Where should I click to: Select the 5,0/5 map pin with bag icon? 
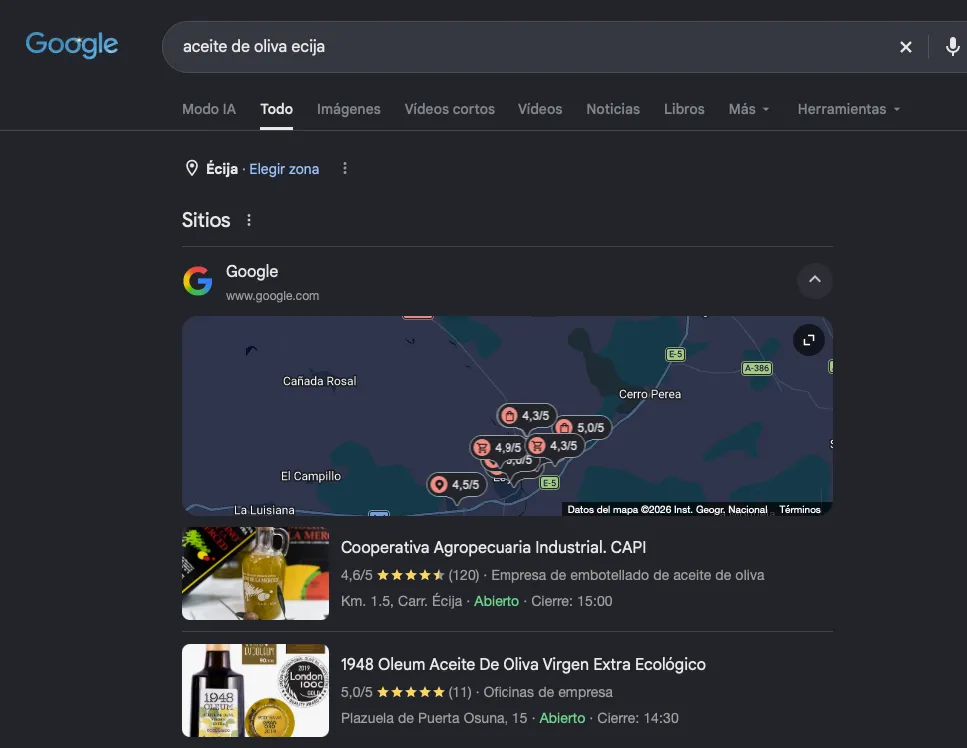pyautogui.click(x=583, y=427)
